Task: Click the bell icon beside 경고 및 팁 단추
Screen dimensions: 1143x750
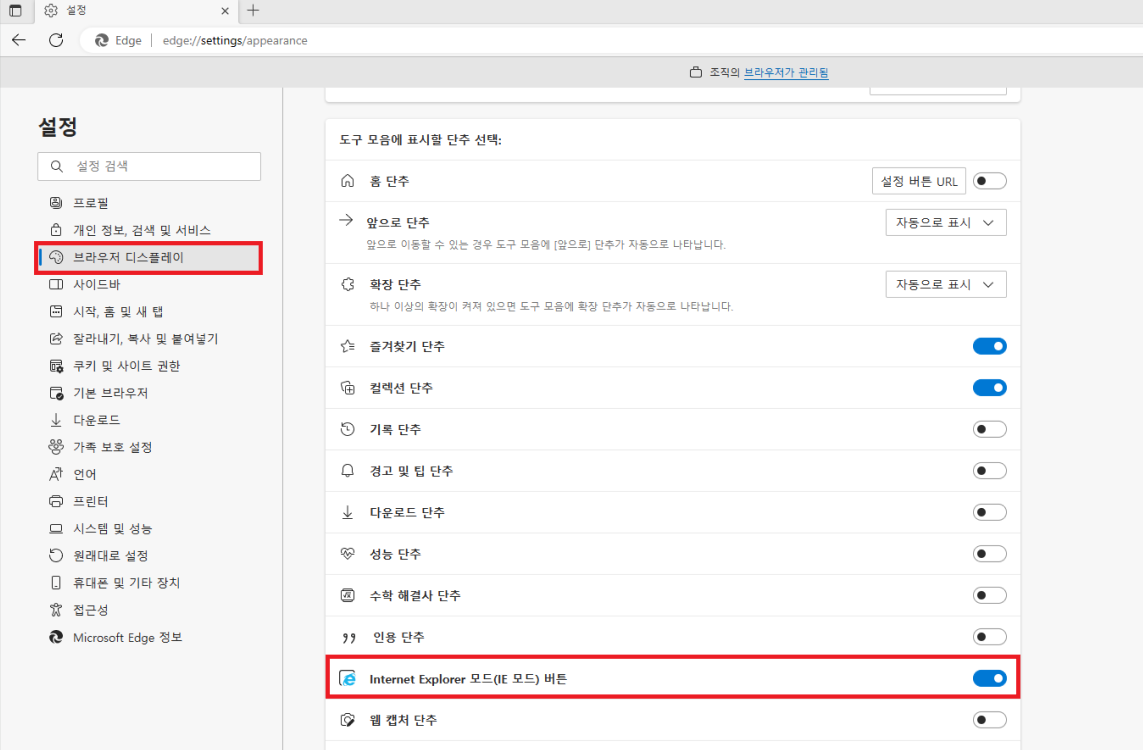Action: tap(348, 471)
